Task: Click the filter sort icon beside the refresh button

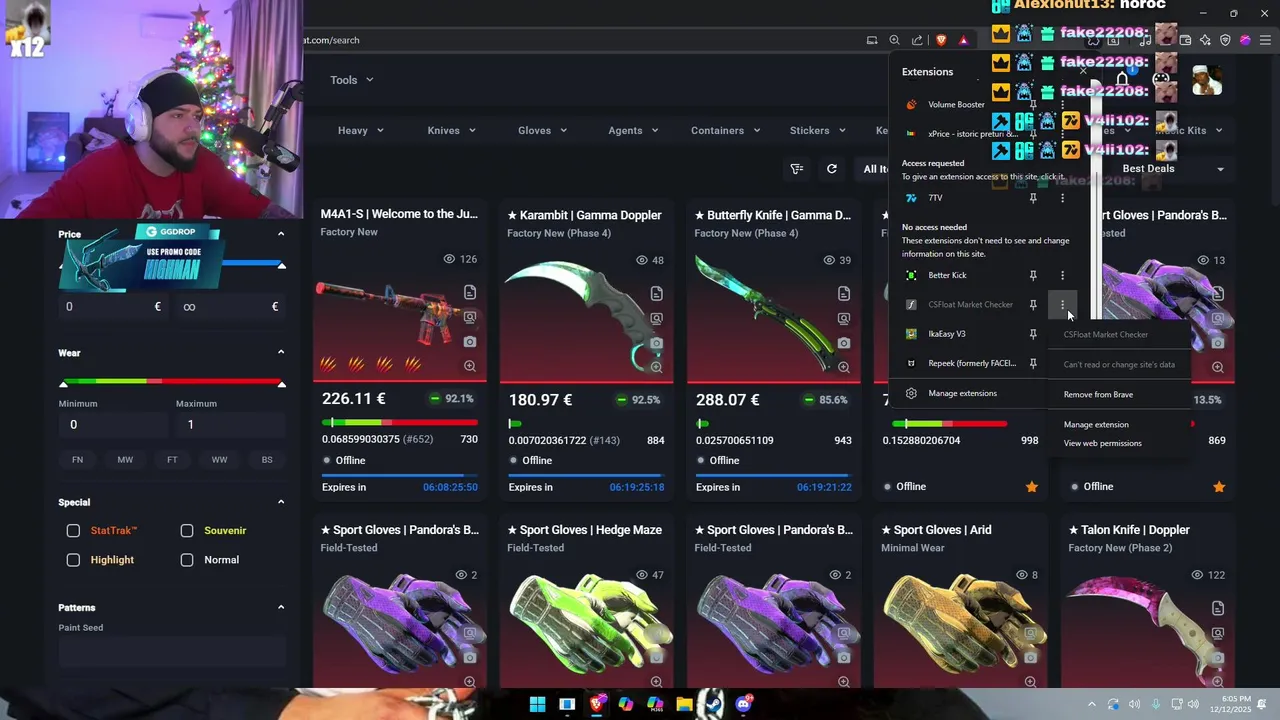Action: point(797,169)
